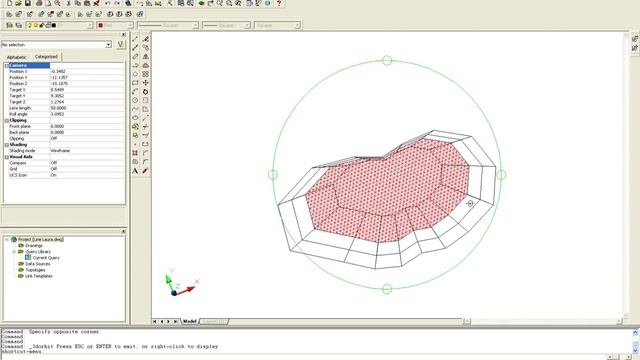The image size is (640, 360).
Task: Select the Hatch tool
Action: 136,153
